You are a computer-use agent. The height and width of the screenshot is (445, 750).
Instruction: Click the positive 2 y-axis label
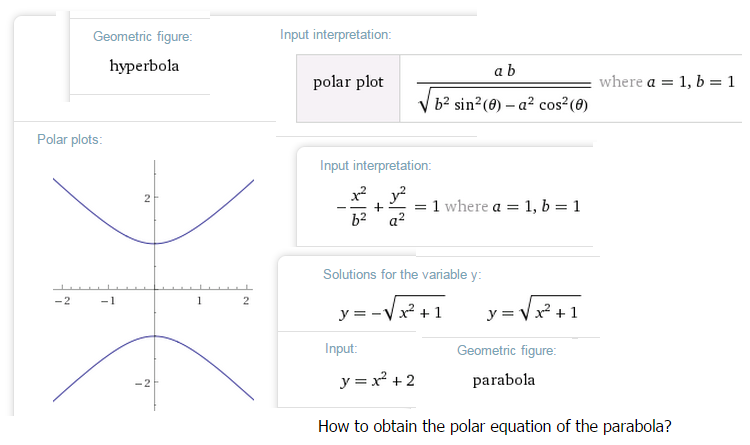145,198
